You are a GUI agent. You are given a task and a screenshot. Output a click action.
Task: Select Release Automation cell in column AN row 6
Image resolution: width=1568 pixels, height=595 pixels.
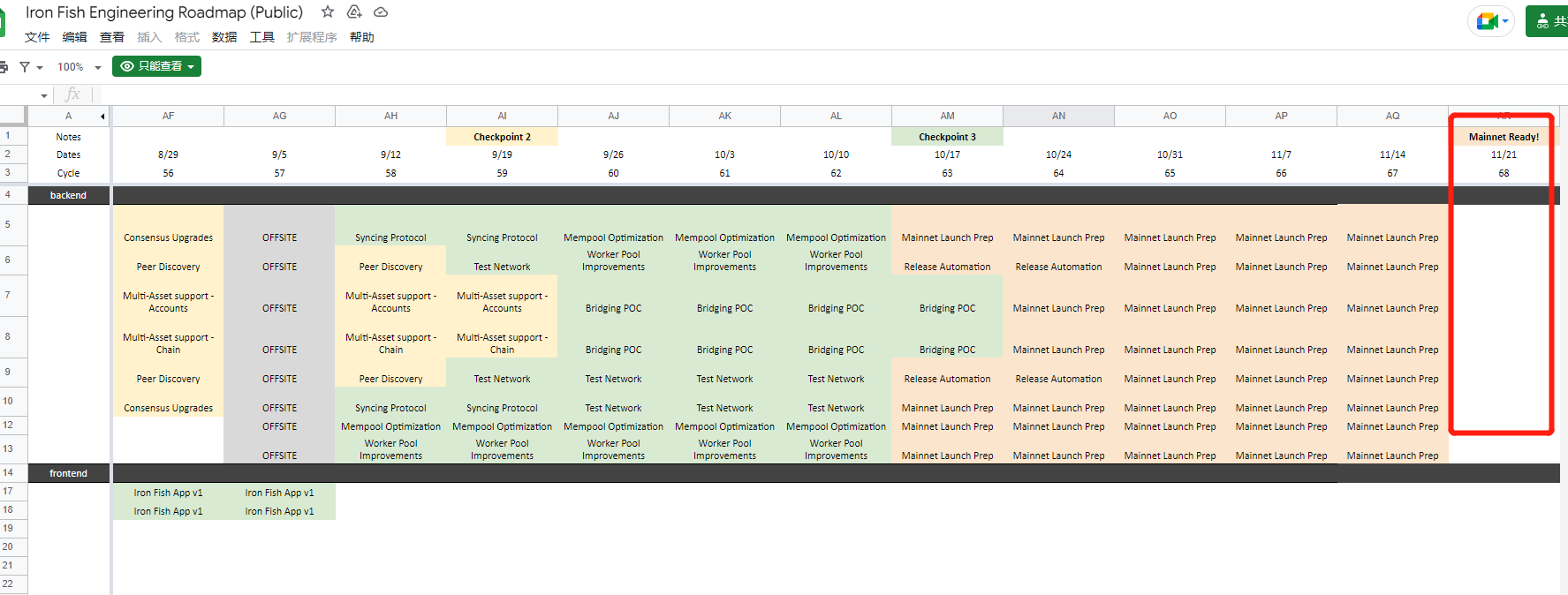1058,261
